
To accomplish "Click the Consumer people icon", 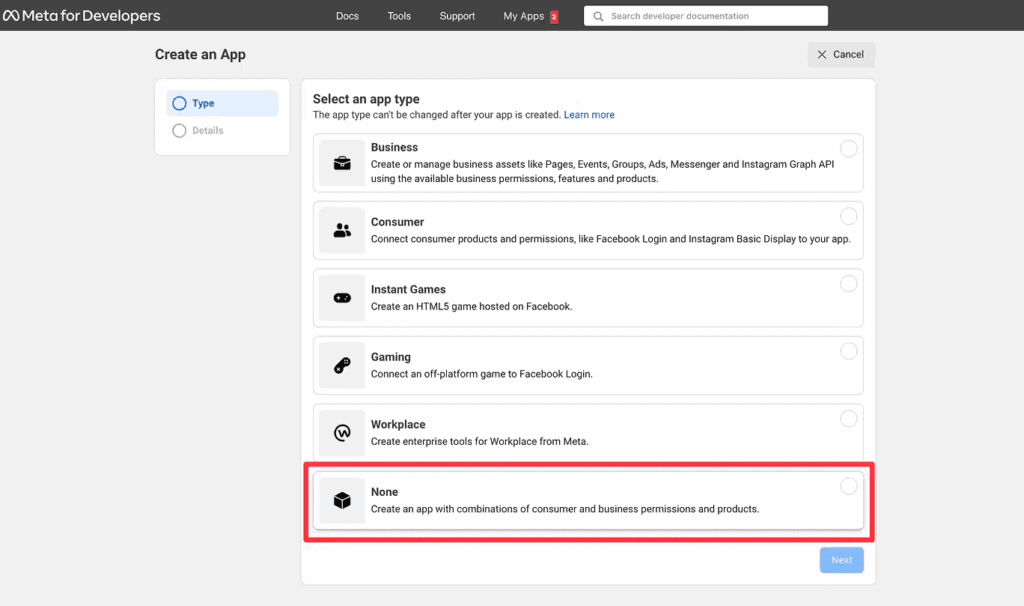I will (x=341, y=229).
